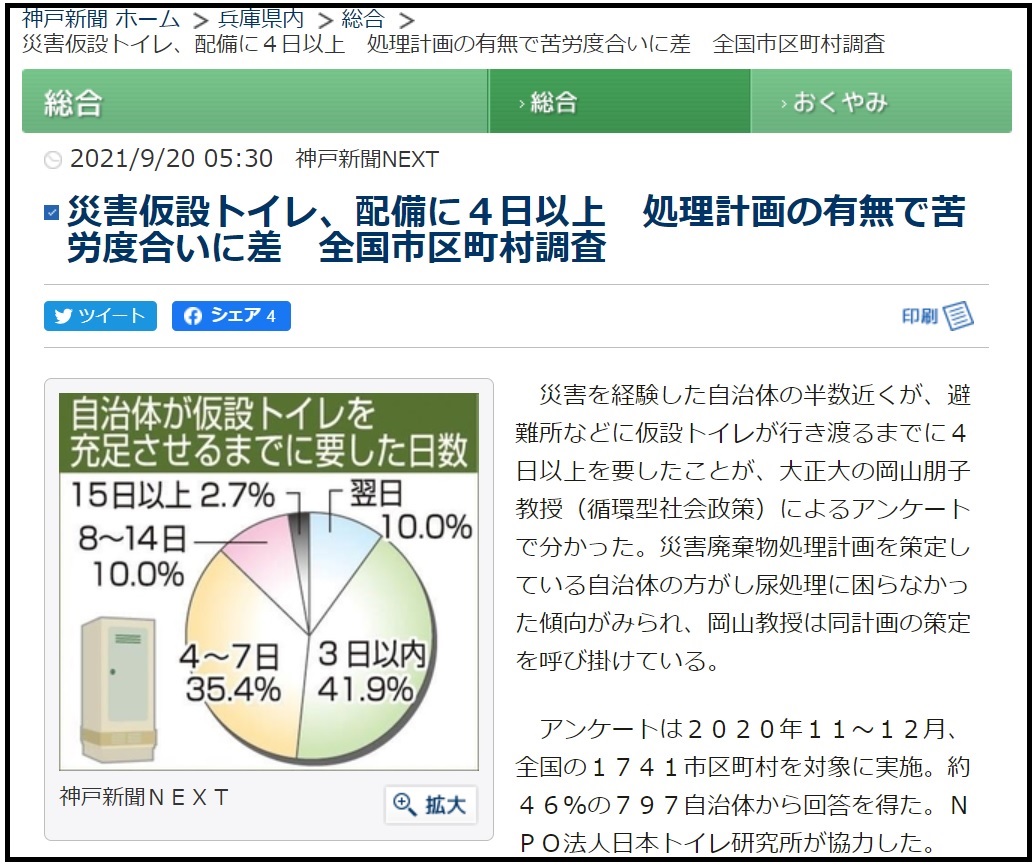This screenshot has width=1033, height=865.
Task: Click the pie chart image thumbnail
Action: point(268,580)
